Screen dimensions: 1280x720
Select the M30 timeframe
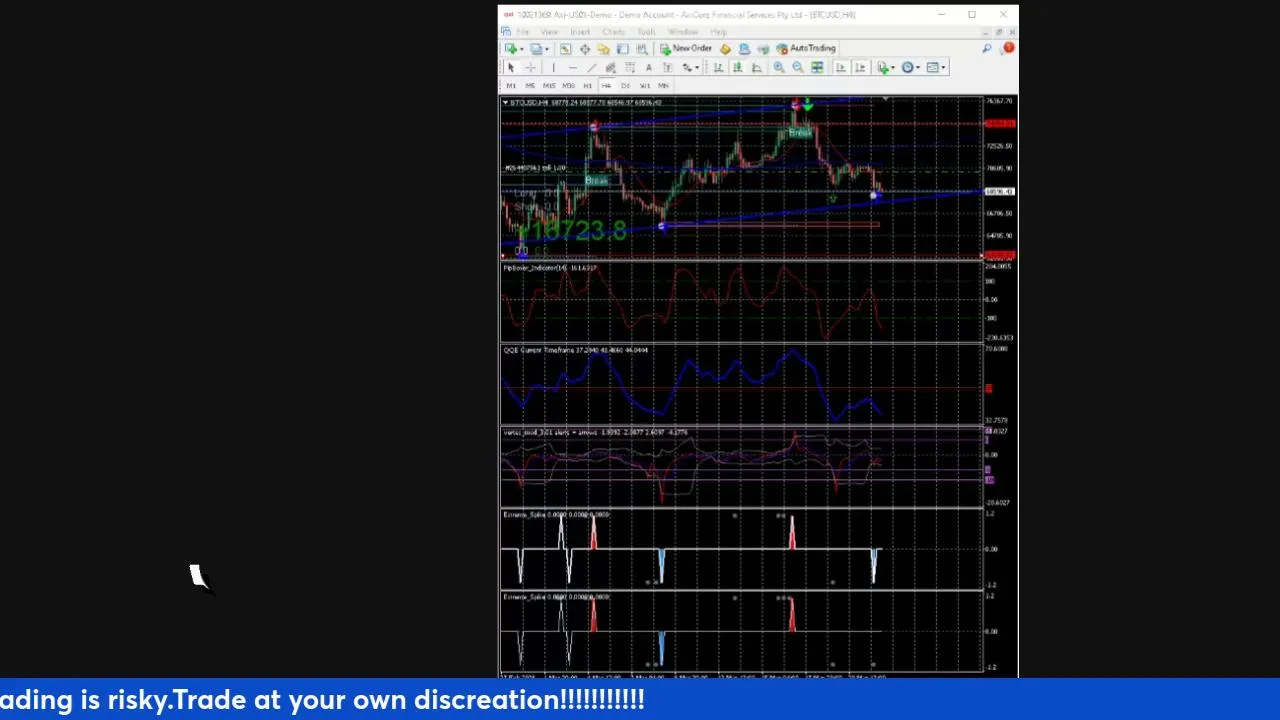click(x=568, y=85)
